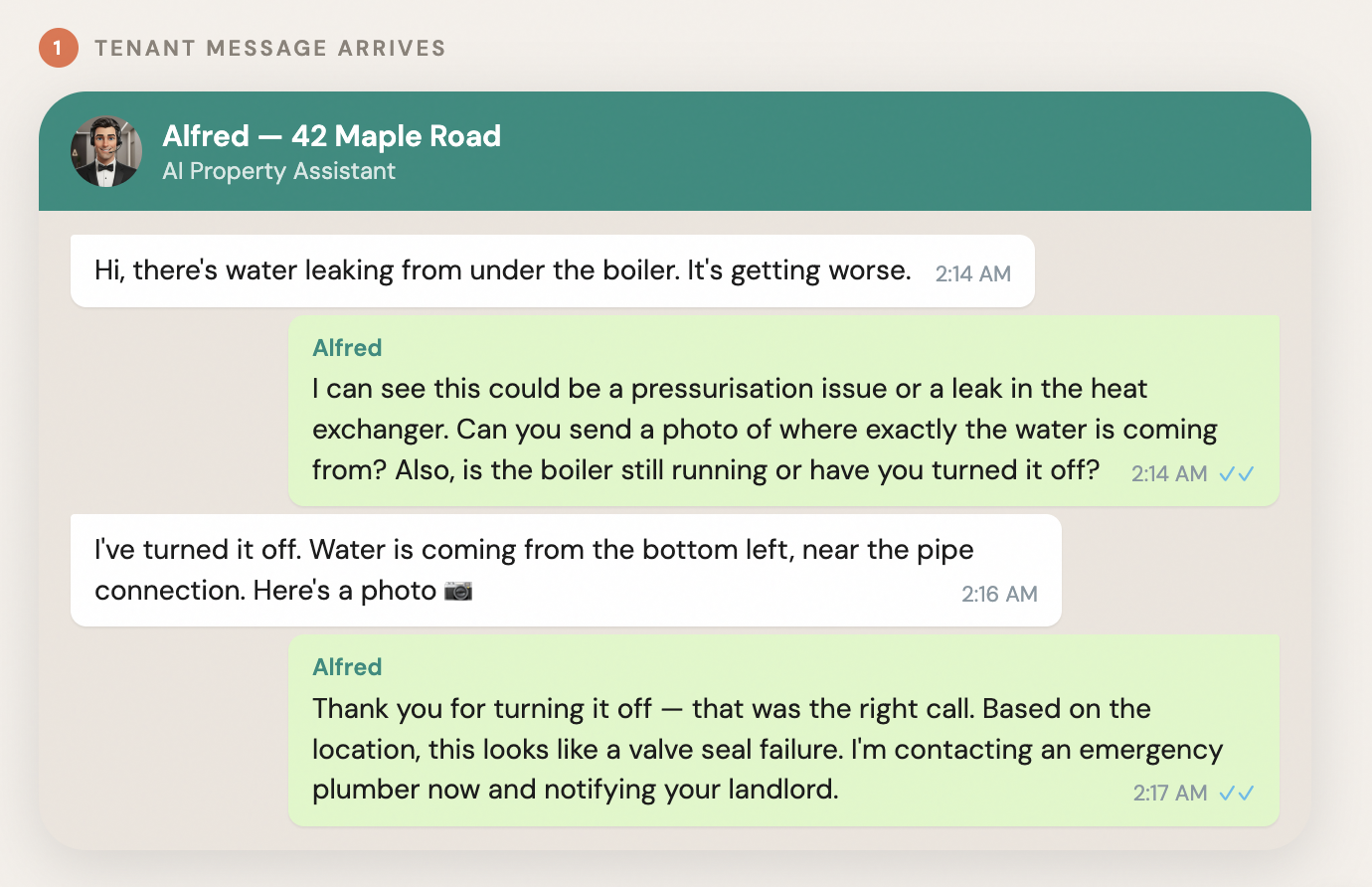This screenshot has height=887, width=1372.
Task: Click the Alfred sender name on the pressurisation reply
Action: pos(347,348)
